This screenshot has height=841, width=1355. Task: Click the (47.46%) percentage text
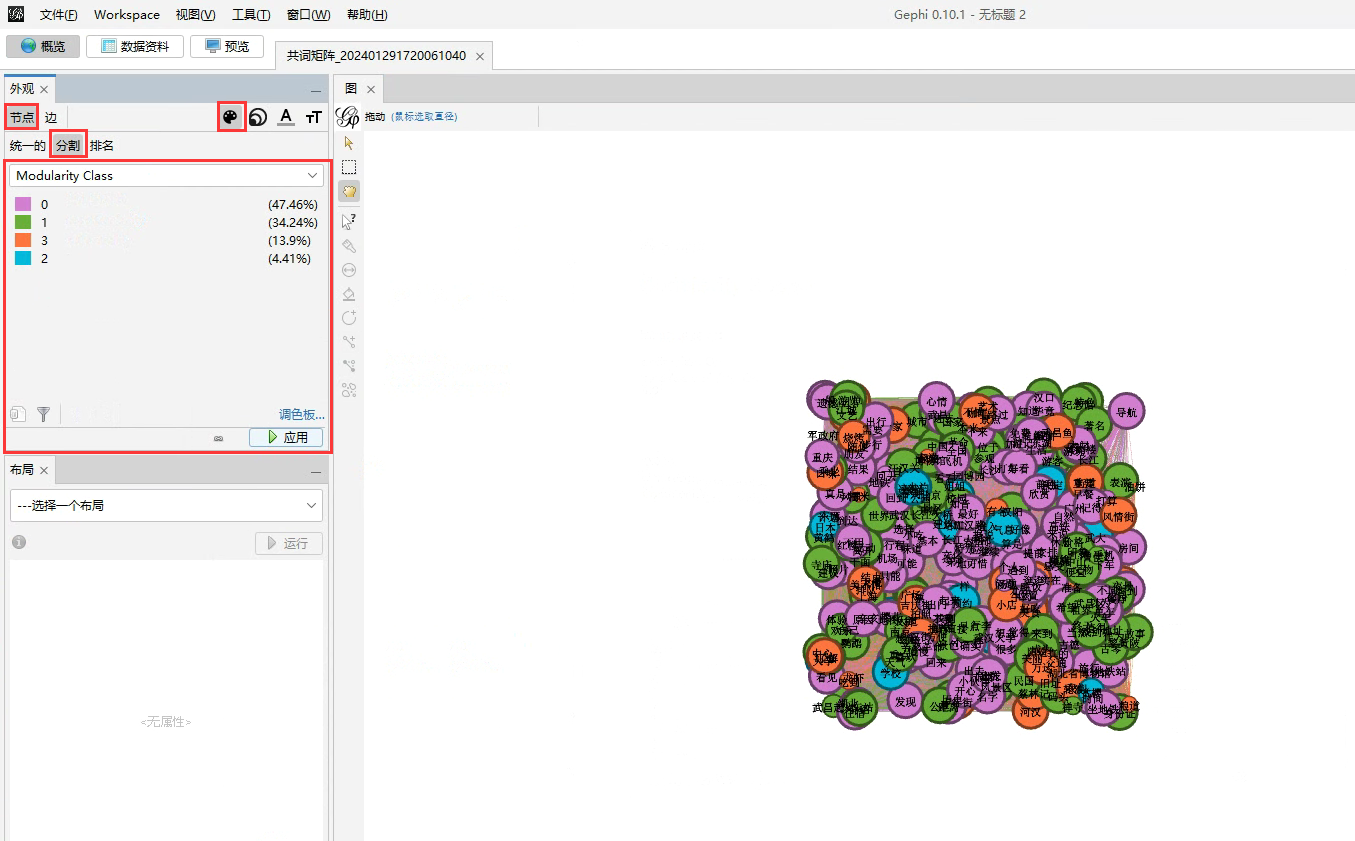293,204
